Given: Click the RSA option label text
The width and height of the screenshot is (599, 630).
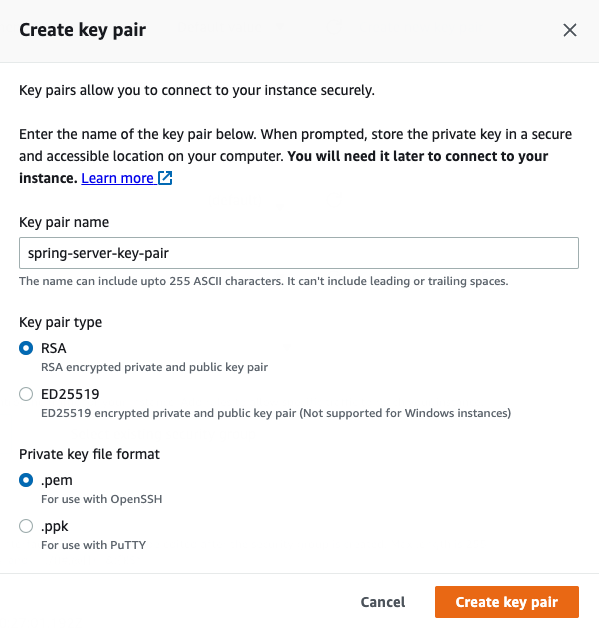Looking at the screenshot, I should 53,348.
